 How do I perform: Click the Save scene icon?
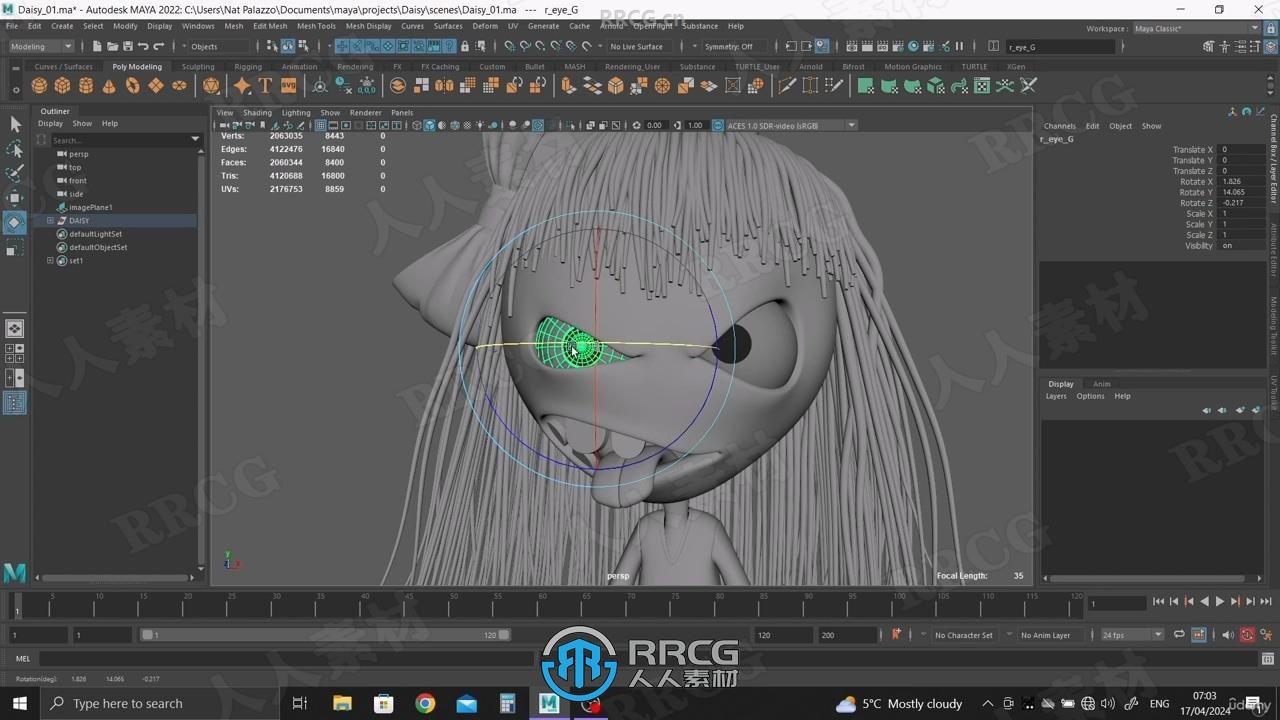point(127,46)
